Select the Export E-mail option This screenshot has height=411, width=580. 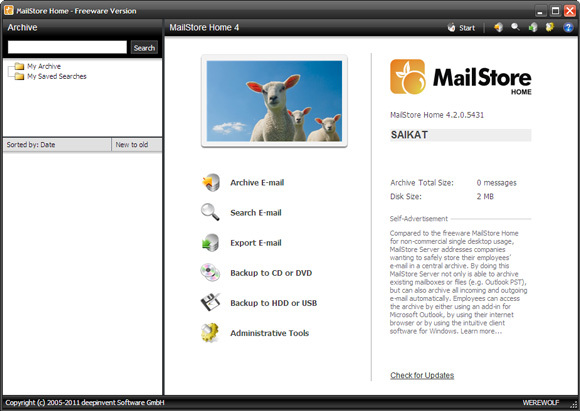point(256,243)
